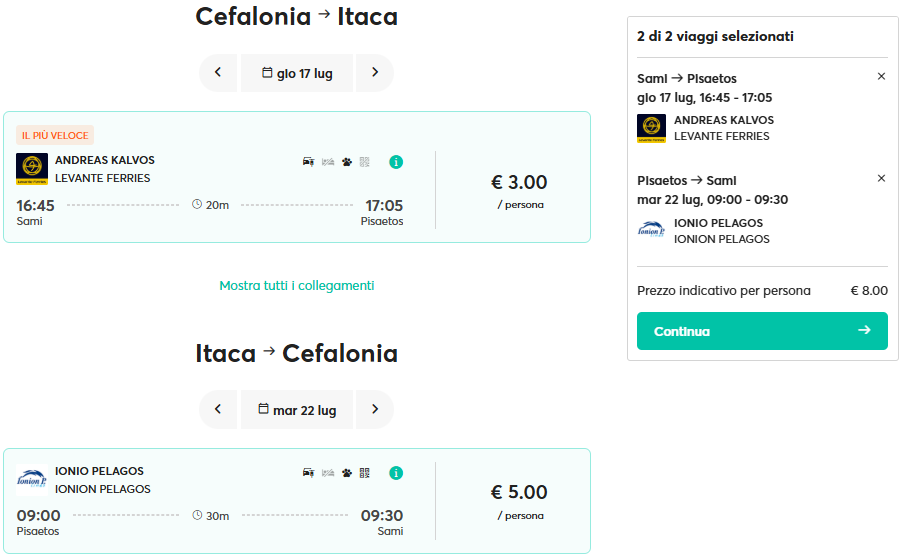
Task: Click the Continua button
Action: click(762, 331)
